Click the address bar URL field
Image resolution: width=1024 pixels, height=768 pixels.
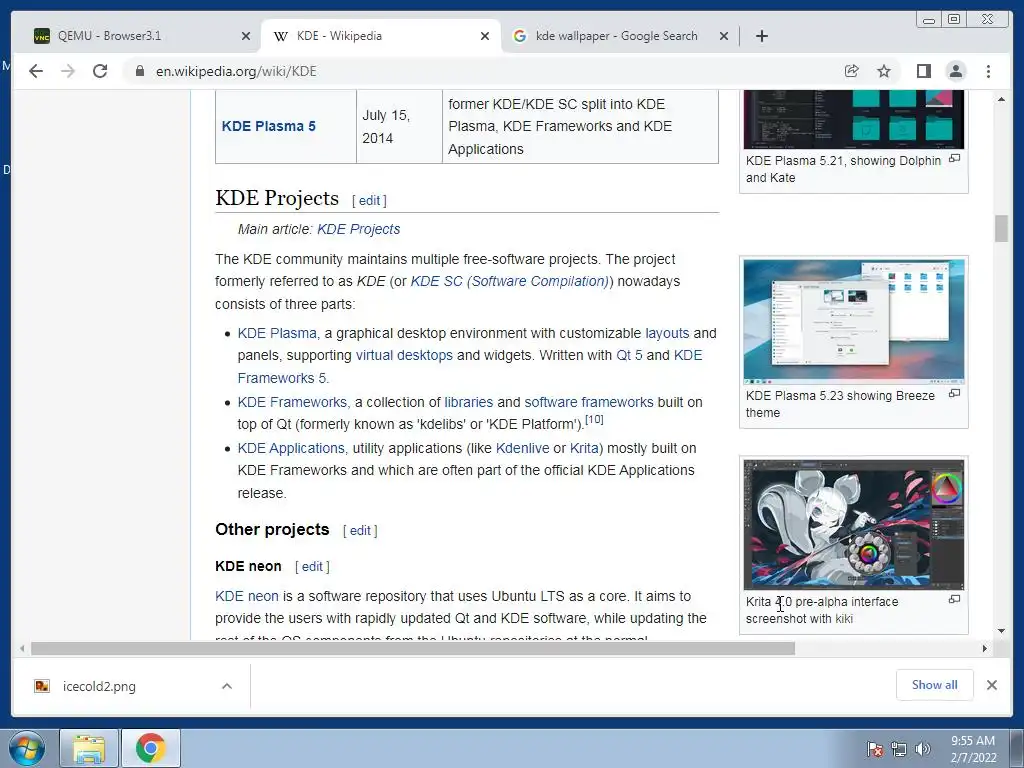click(483, 71)
